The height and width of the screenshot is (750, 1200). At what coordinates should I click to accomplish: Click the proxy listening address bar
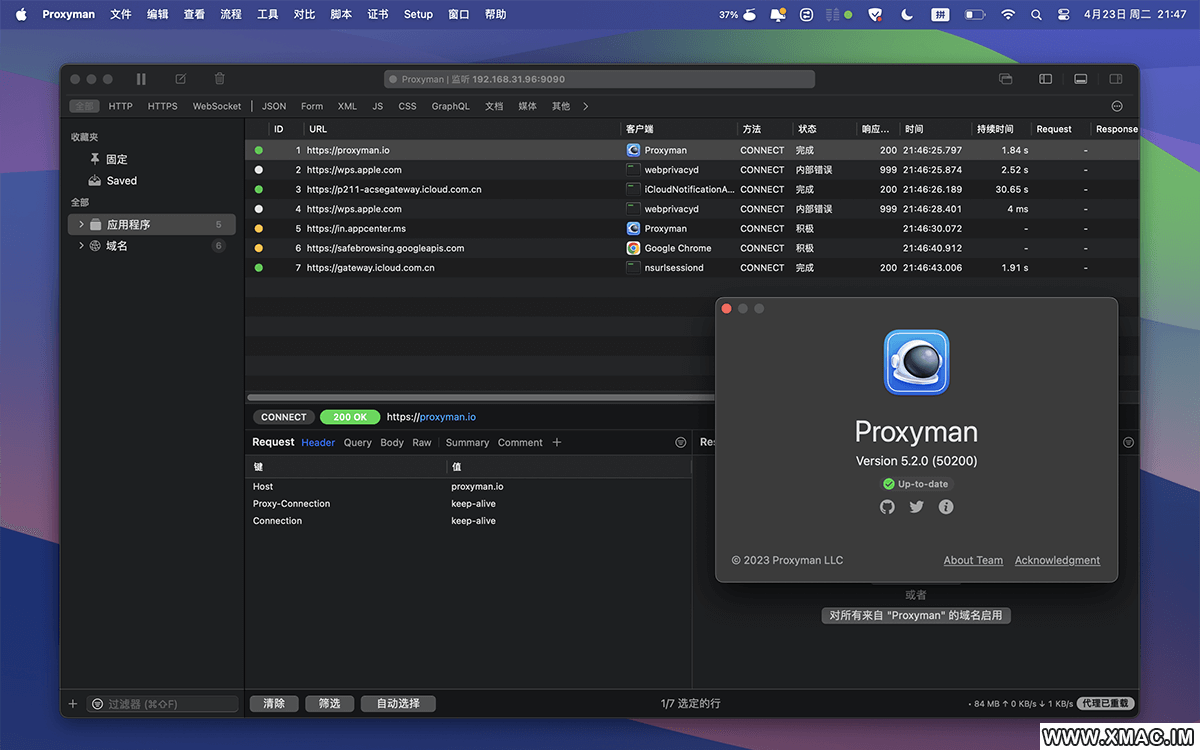pyautogui.click(x=600, y=79)
